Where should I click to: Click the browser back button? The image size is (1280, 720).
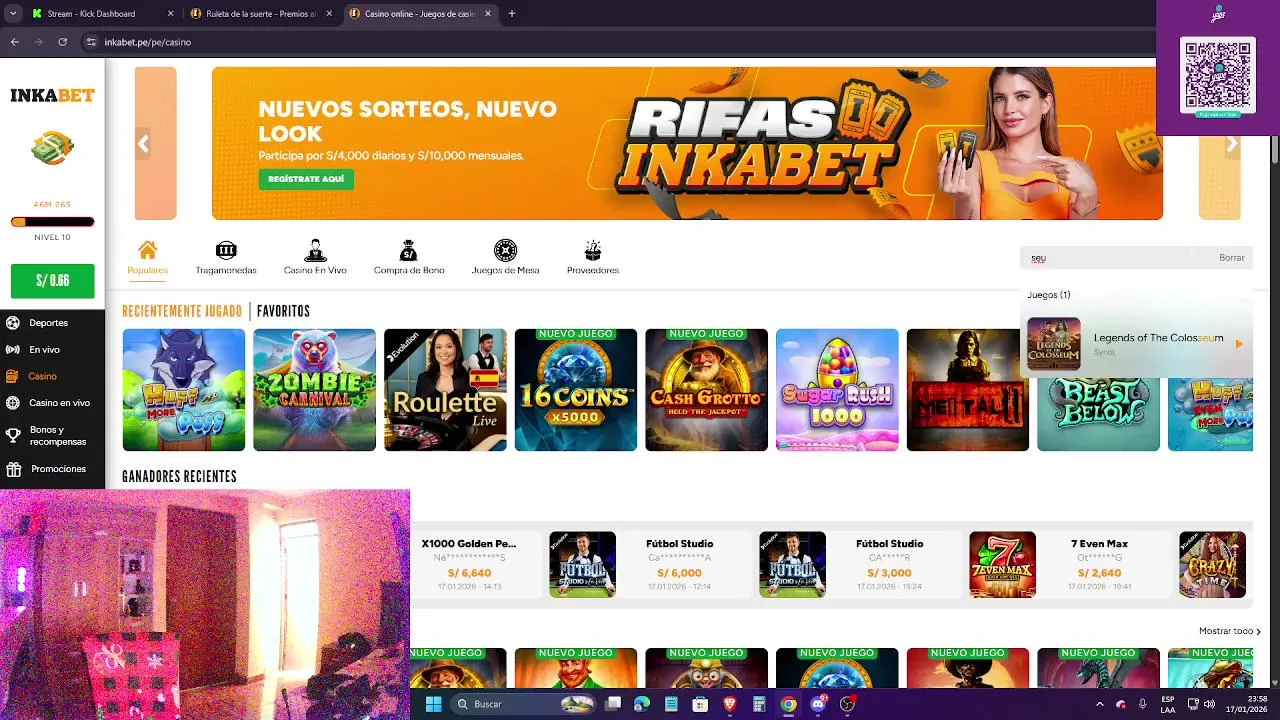[15, 42]
